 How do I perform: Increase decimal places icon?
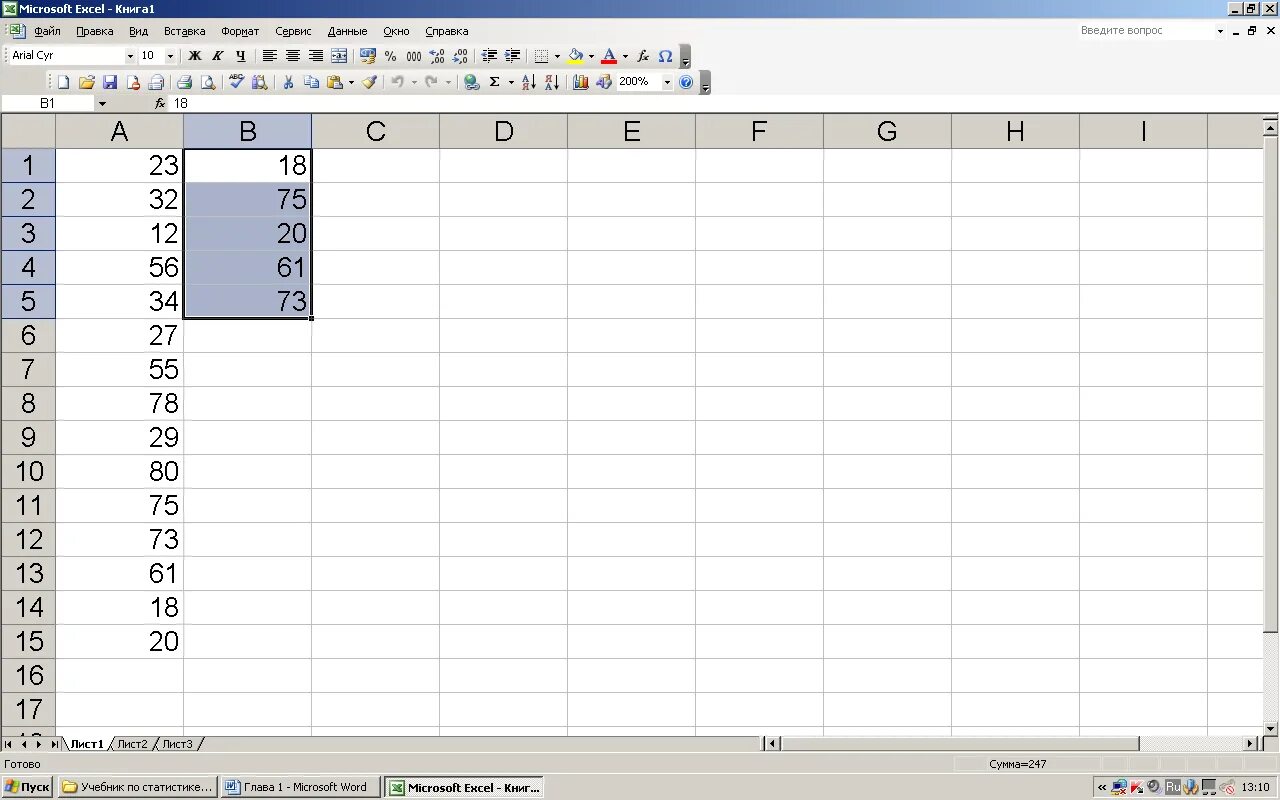(x=436, y=56)
